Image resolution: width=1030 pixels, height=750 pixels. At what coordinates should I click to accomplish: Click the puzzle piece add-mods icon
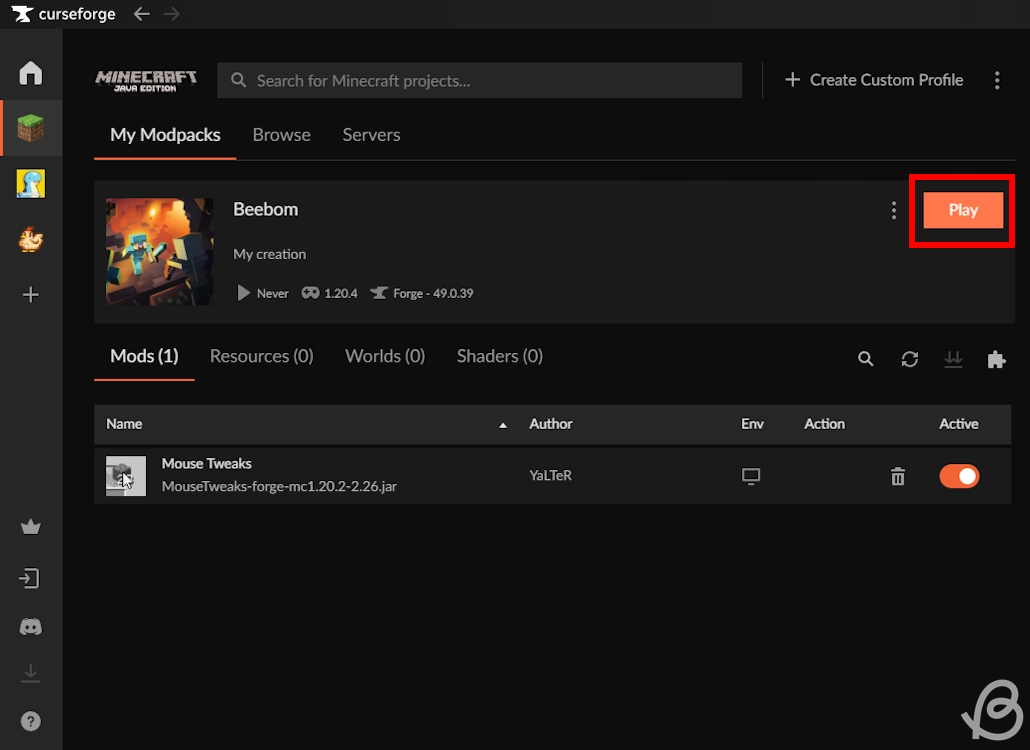(996, 359)
